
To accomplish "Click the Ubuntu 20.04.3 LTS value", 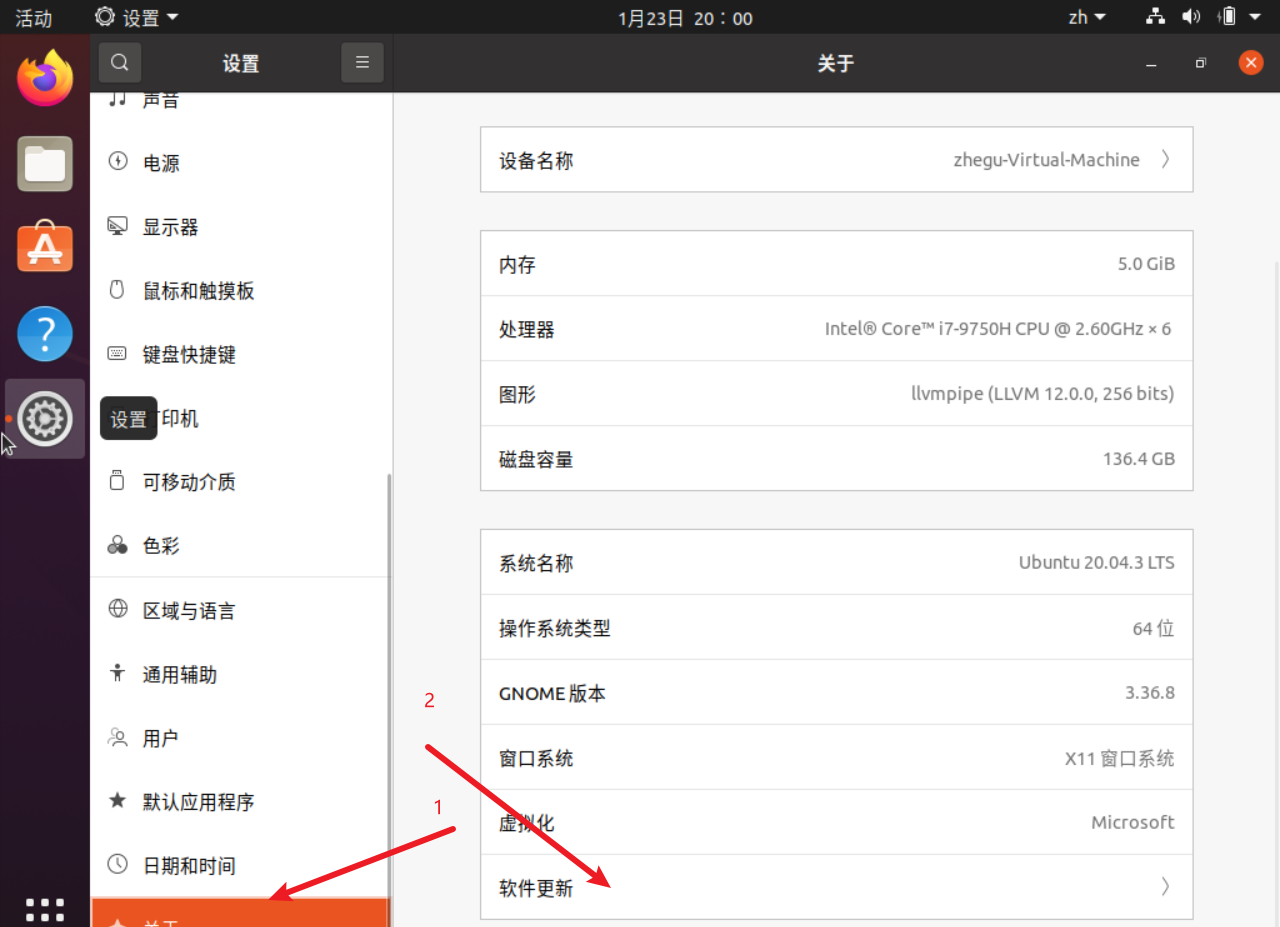I will pyautogui.click(x=1097, y=562).
